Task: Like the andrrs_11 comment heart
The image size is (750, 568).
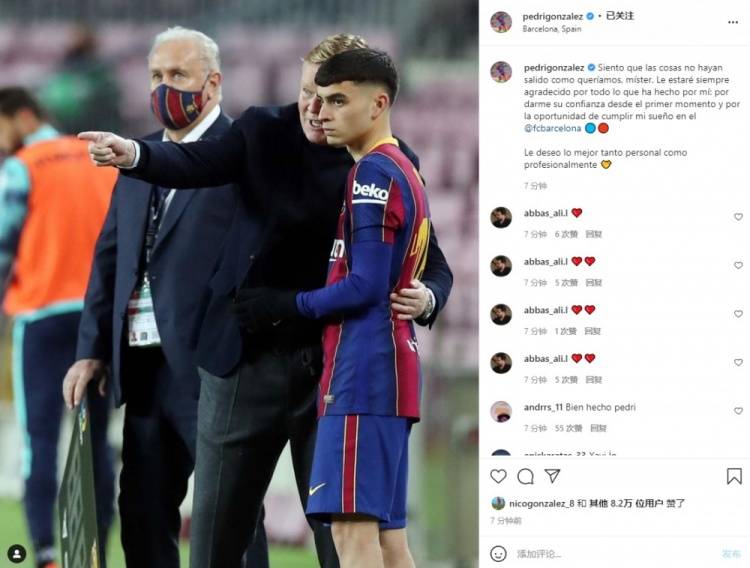Action: point(738,411)
